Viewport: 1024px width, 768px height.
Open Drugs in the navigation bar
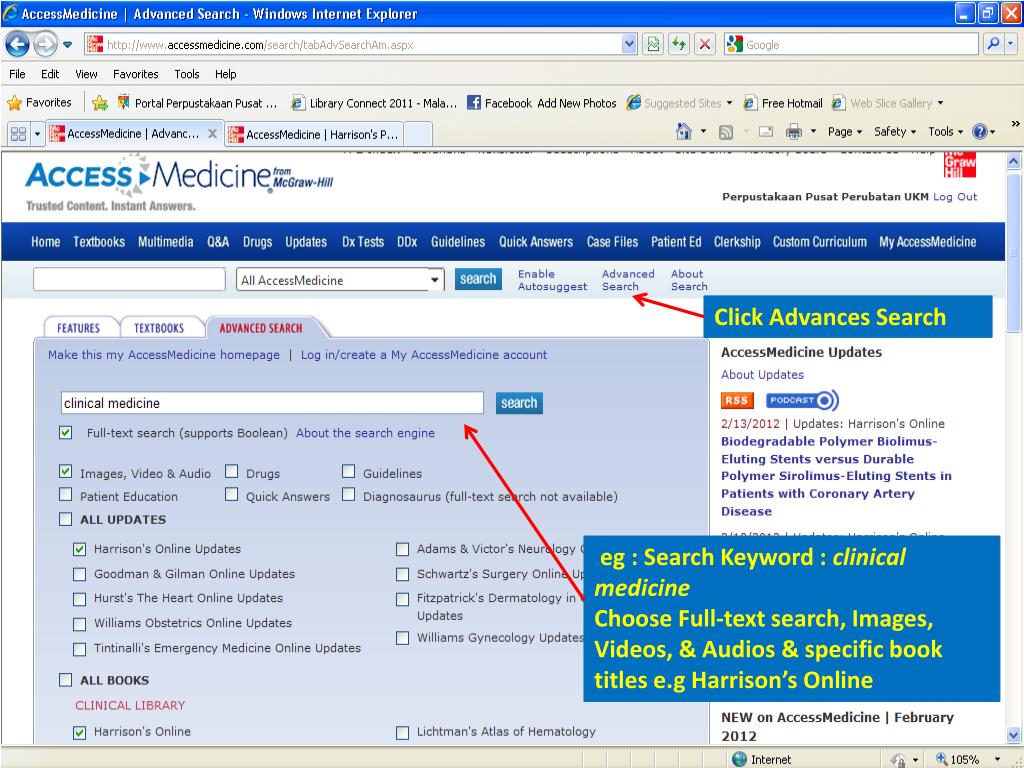click(257, 242)
